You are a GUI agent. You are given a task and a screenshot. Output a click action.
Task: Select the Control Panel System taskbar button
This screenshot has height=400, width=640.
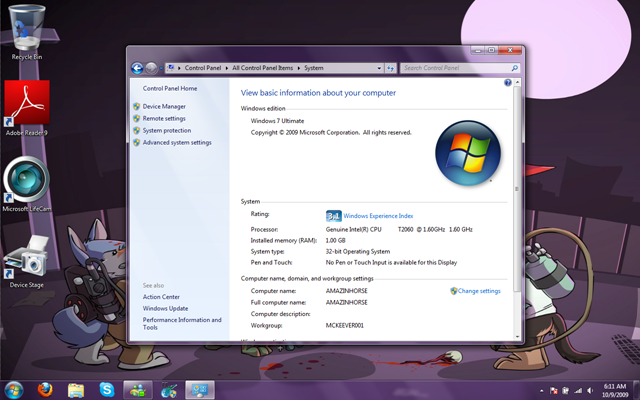click(x=200, y=390)
